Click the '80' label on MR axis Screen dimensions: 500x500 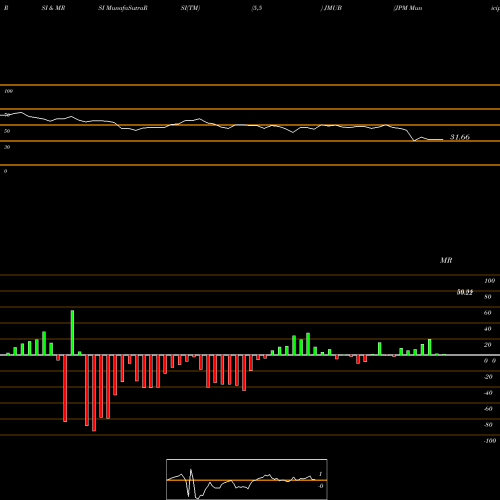pyautogui.click(x=488, y=297)
